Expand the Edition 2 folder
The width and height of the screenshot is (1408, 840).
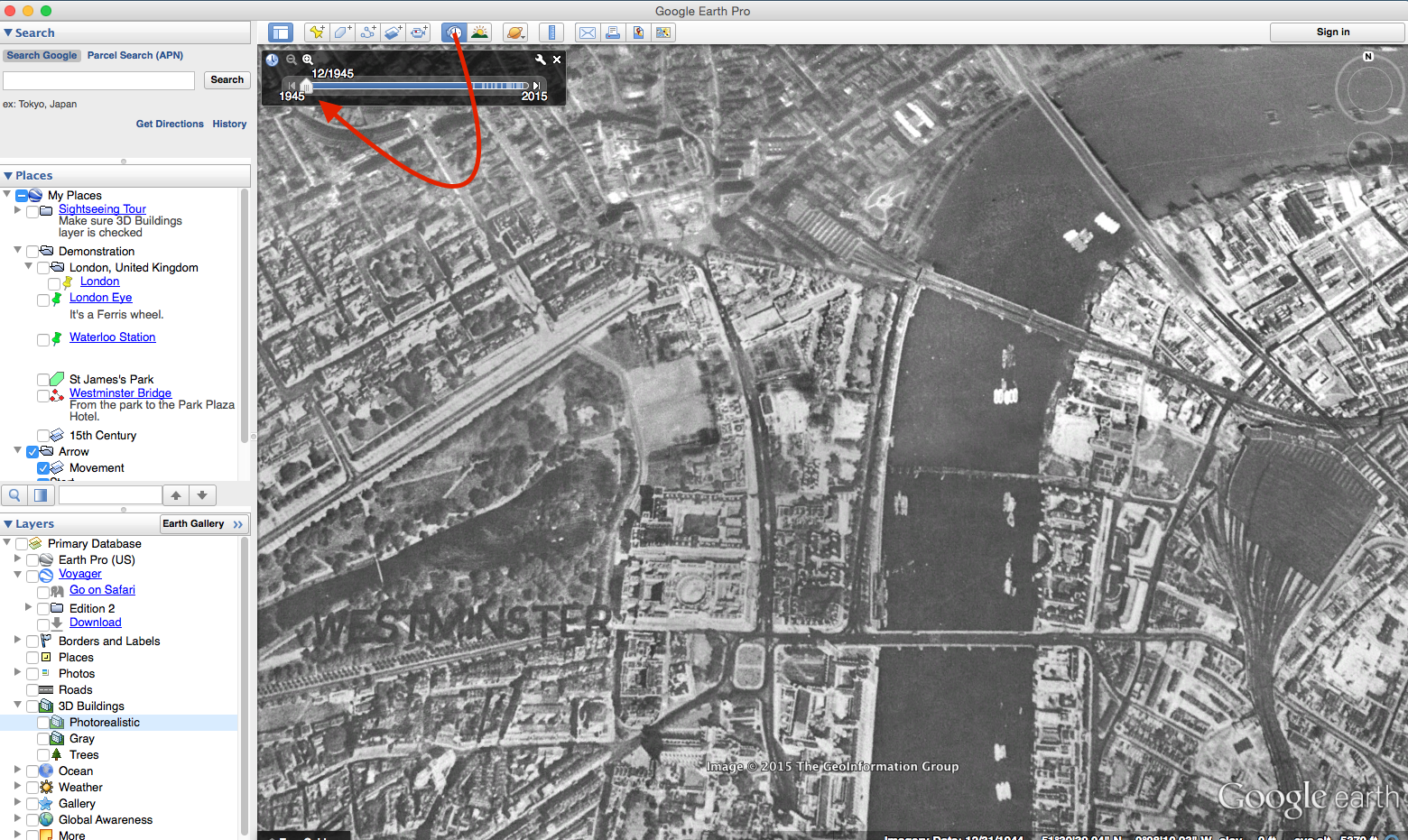[x=28, y=607]
